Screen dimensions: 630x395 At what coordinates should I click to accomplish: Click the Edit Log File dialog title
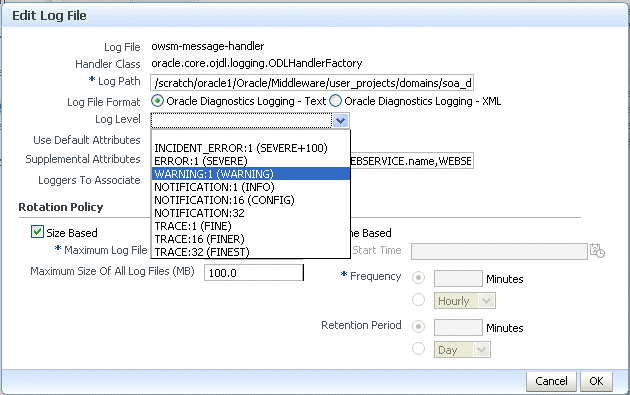(x=49, y=16)
